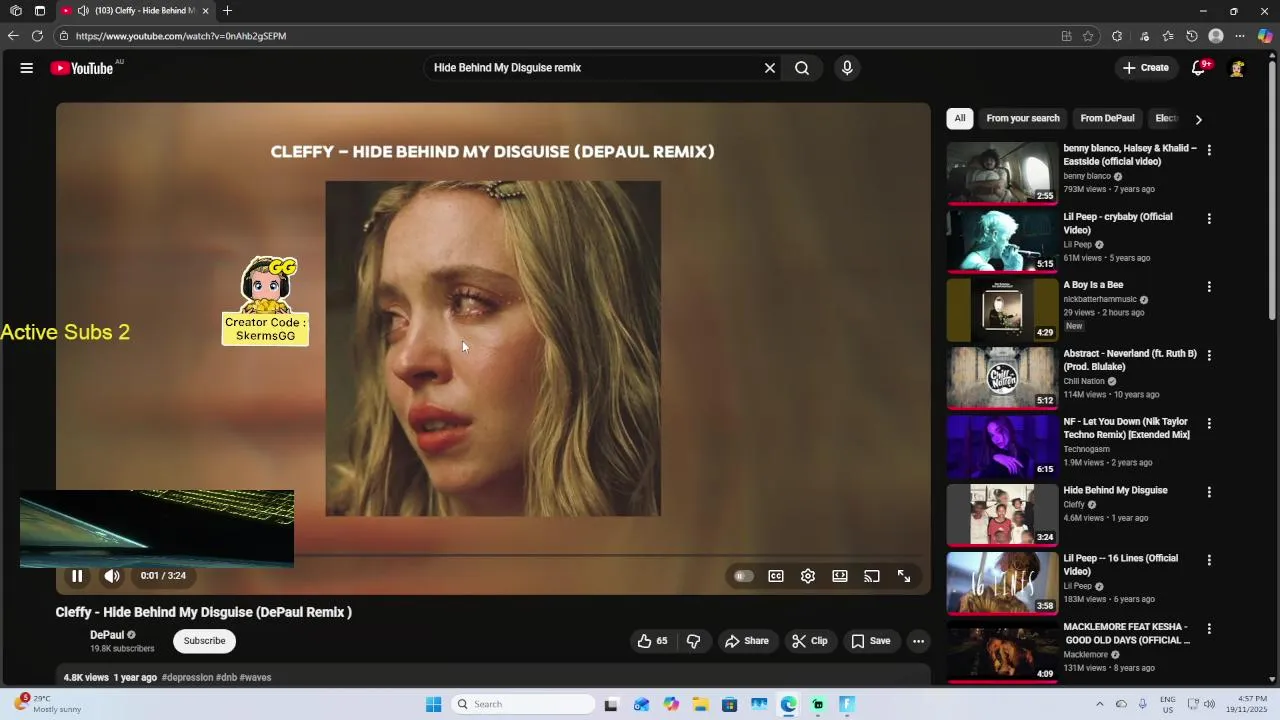Toggle the autoplay switch

[743, 576]
